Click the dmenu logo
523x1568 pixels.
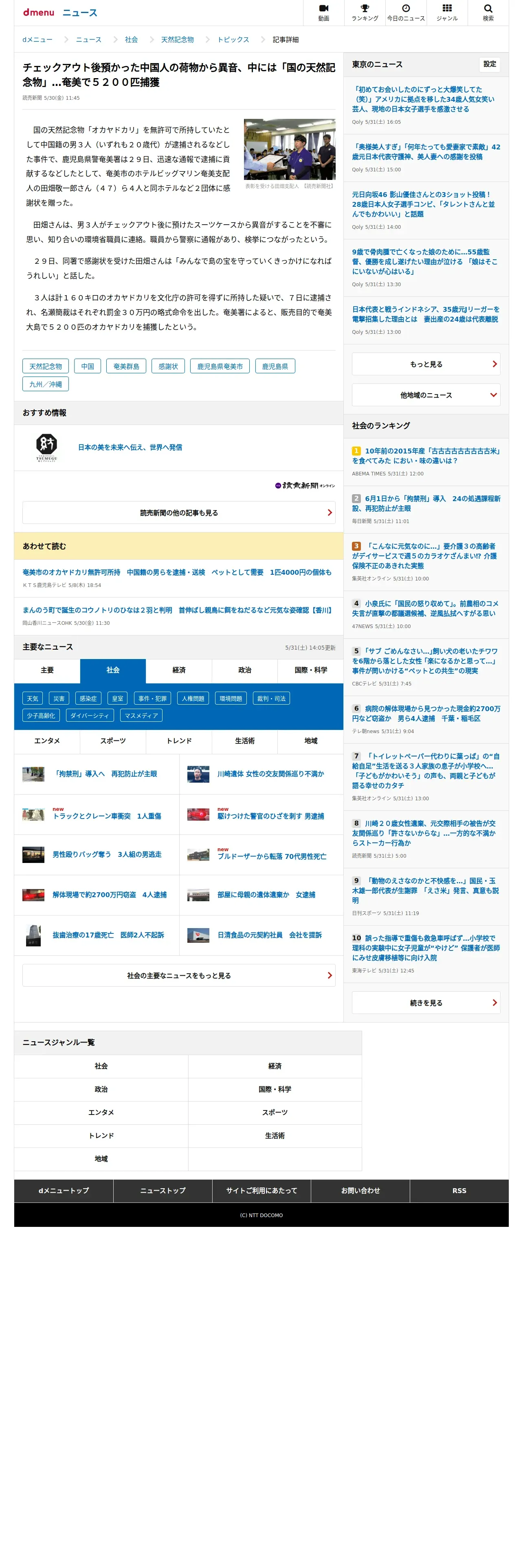(38, 12)
